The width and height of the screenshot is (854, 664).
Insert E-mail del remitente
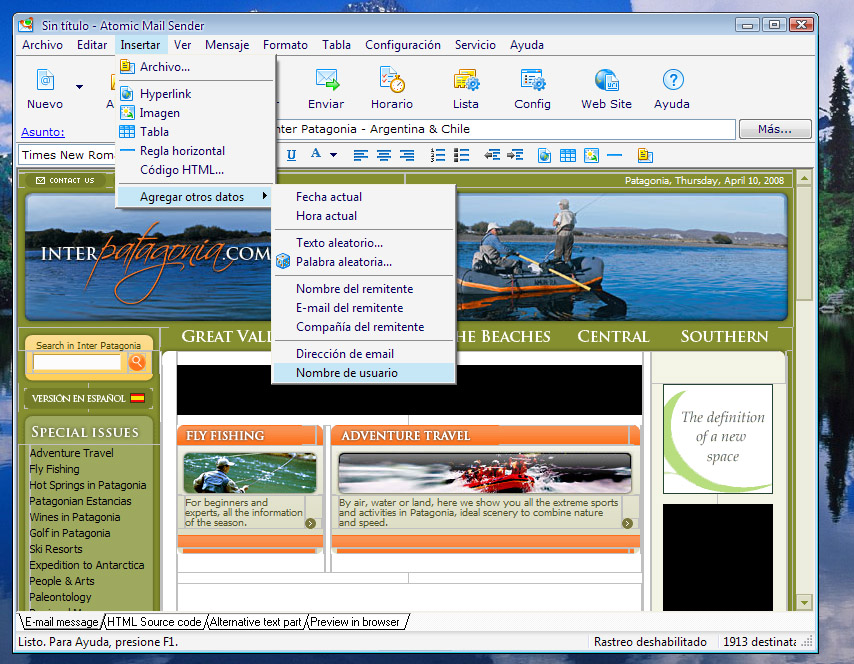point(363,308)
